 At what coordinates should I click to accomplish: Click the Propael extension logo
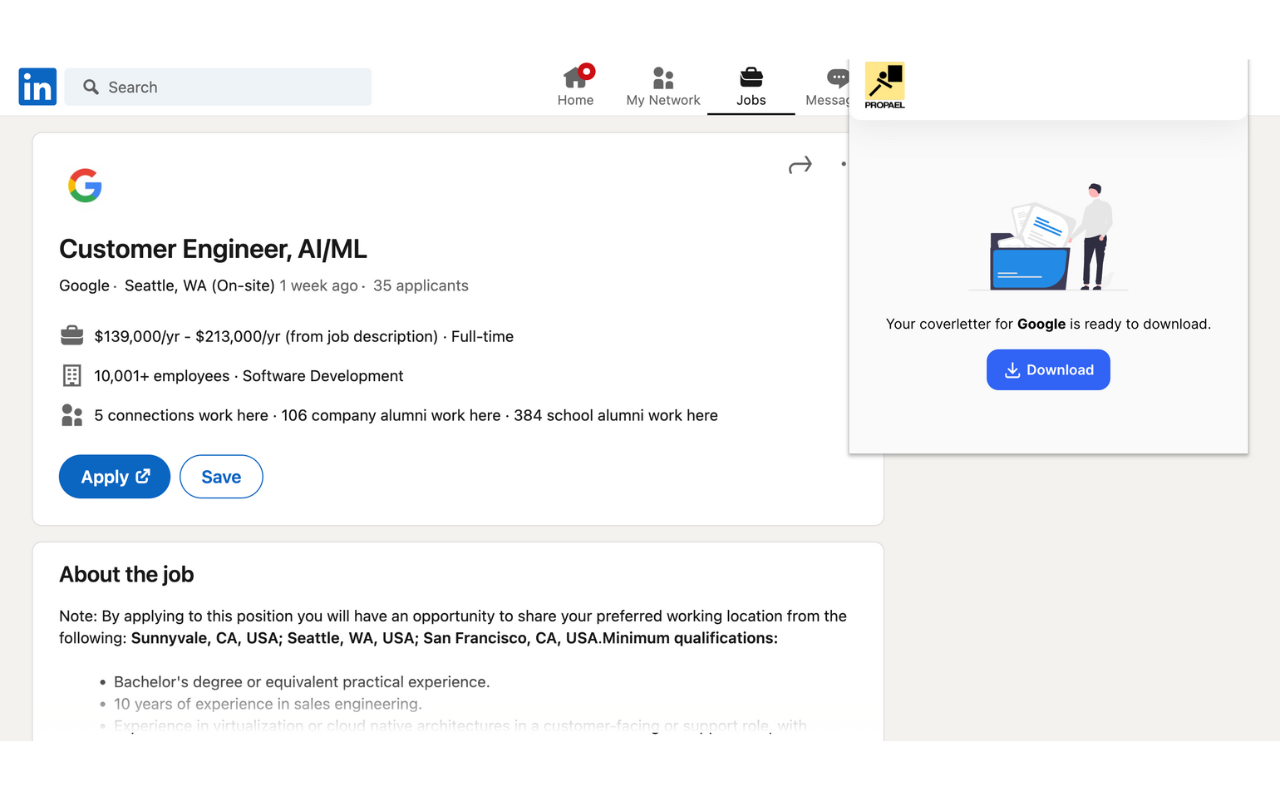click(x=884, y=86)
